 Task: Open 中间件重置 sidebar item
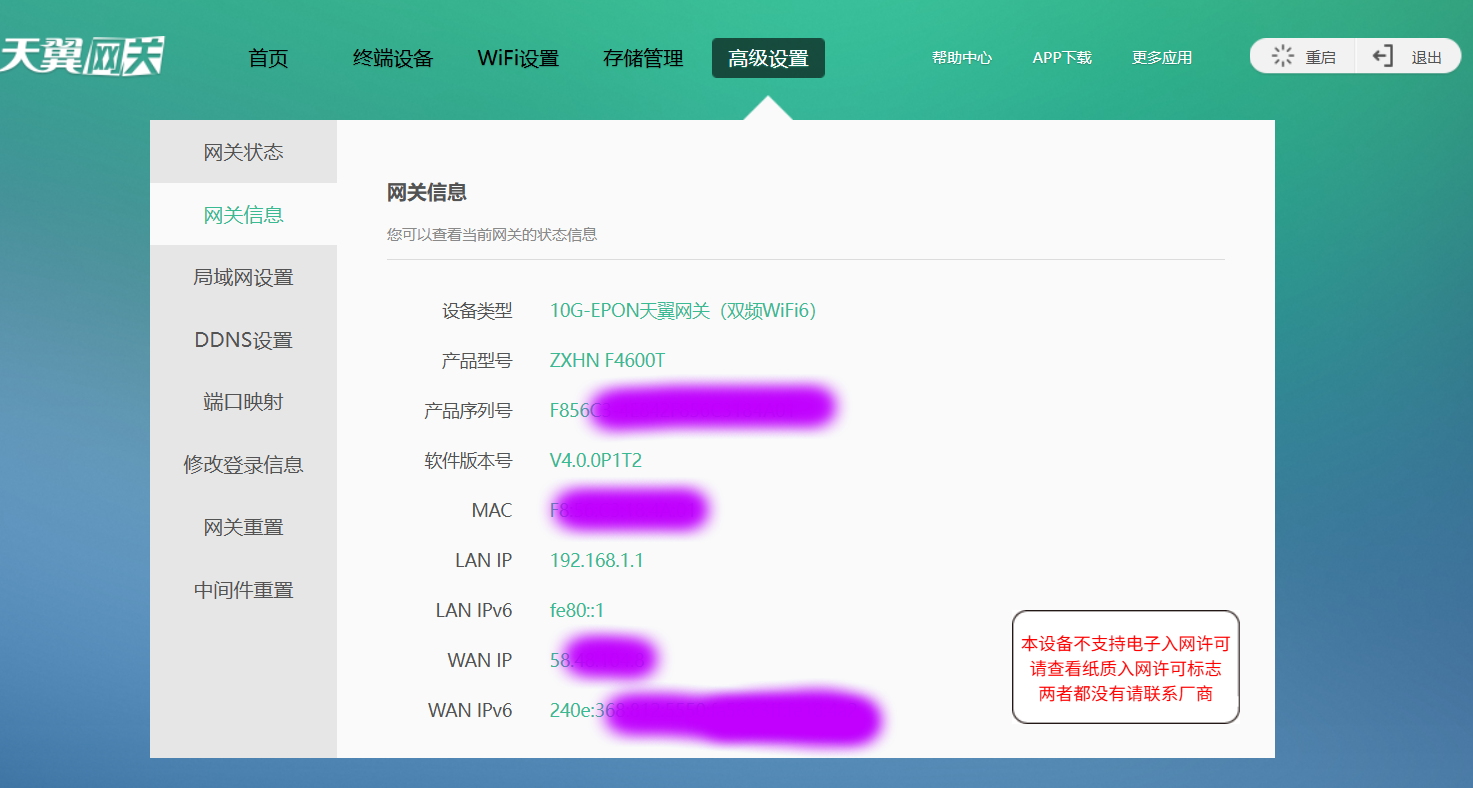click(243, 590)
